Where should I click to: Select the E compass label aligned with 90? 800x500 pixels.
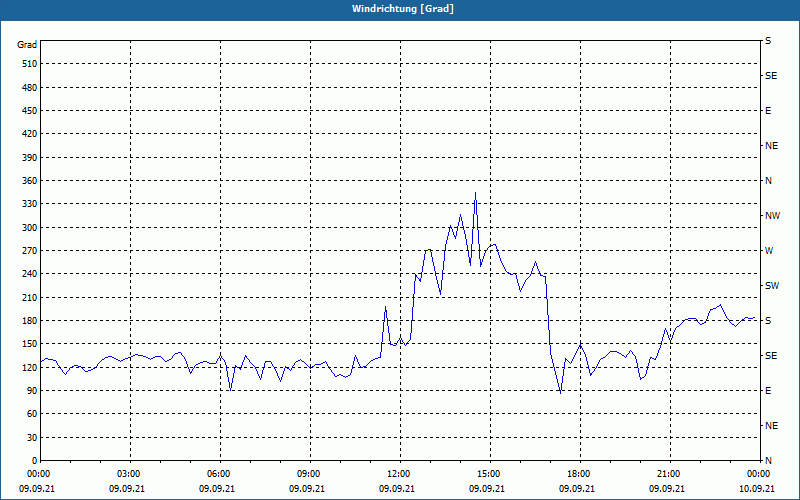(768, 391)
